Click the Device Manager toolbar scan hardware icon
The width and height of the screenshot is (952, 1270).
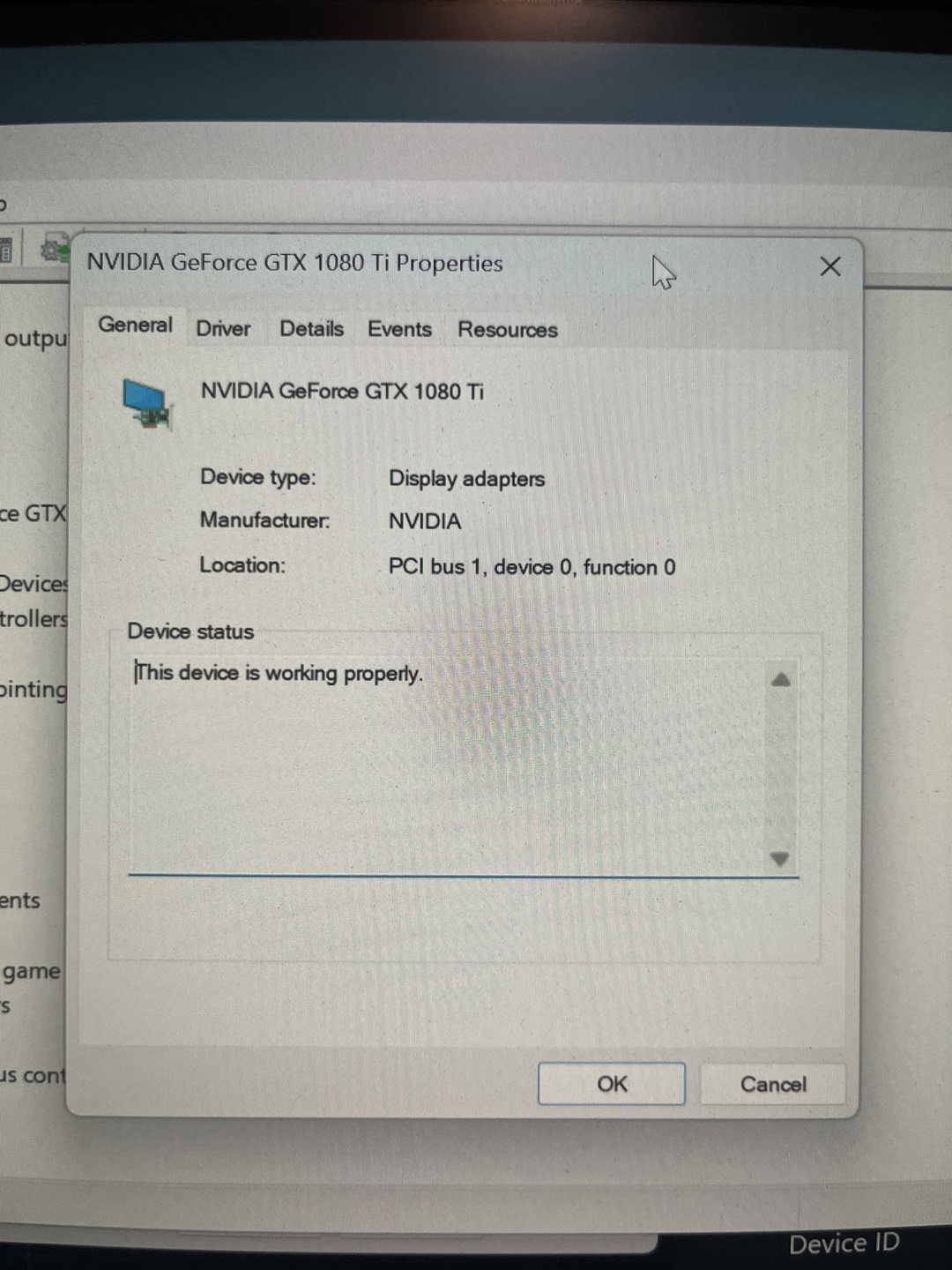tap(55, 250)
